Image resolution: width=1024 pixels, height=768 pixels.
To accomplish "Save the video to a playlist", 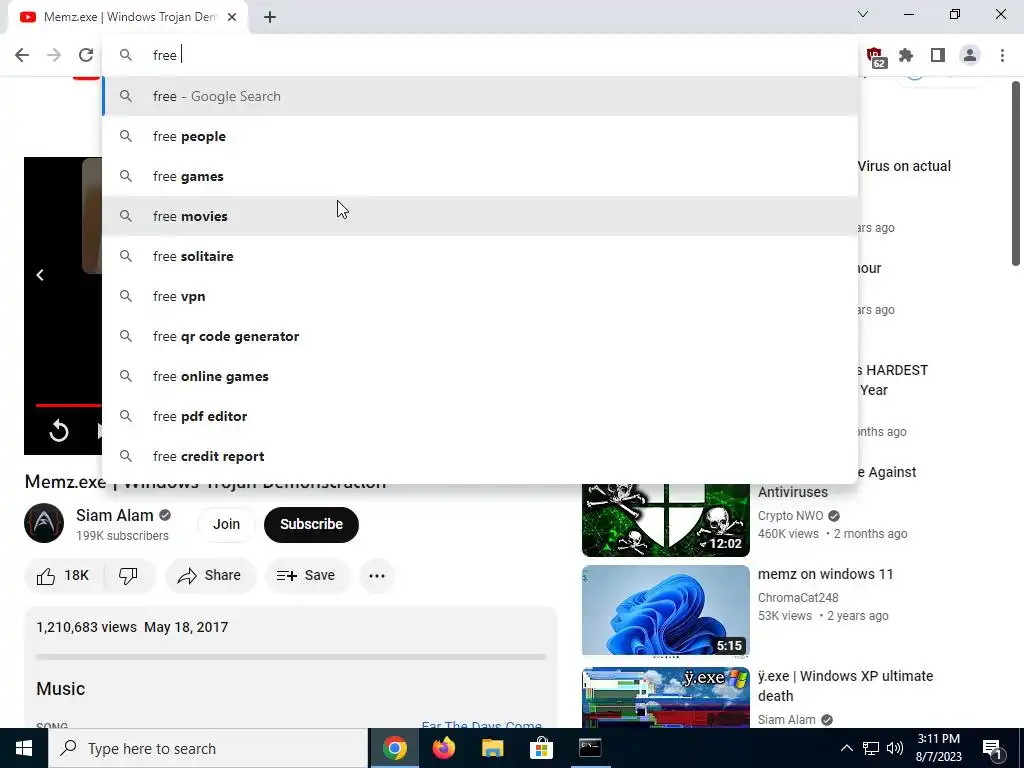I will pyautogui.click(x=307, y=575).
